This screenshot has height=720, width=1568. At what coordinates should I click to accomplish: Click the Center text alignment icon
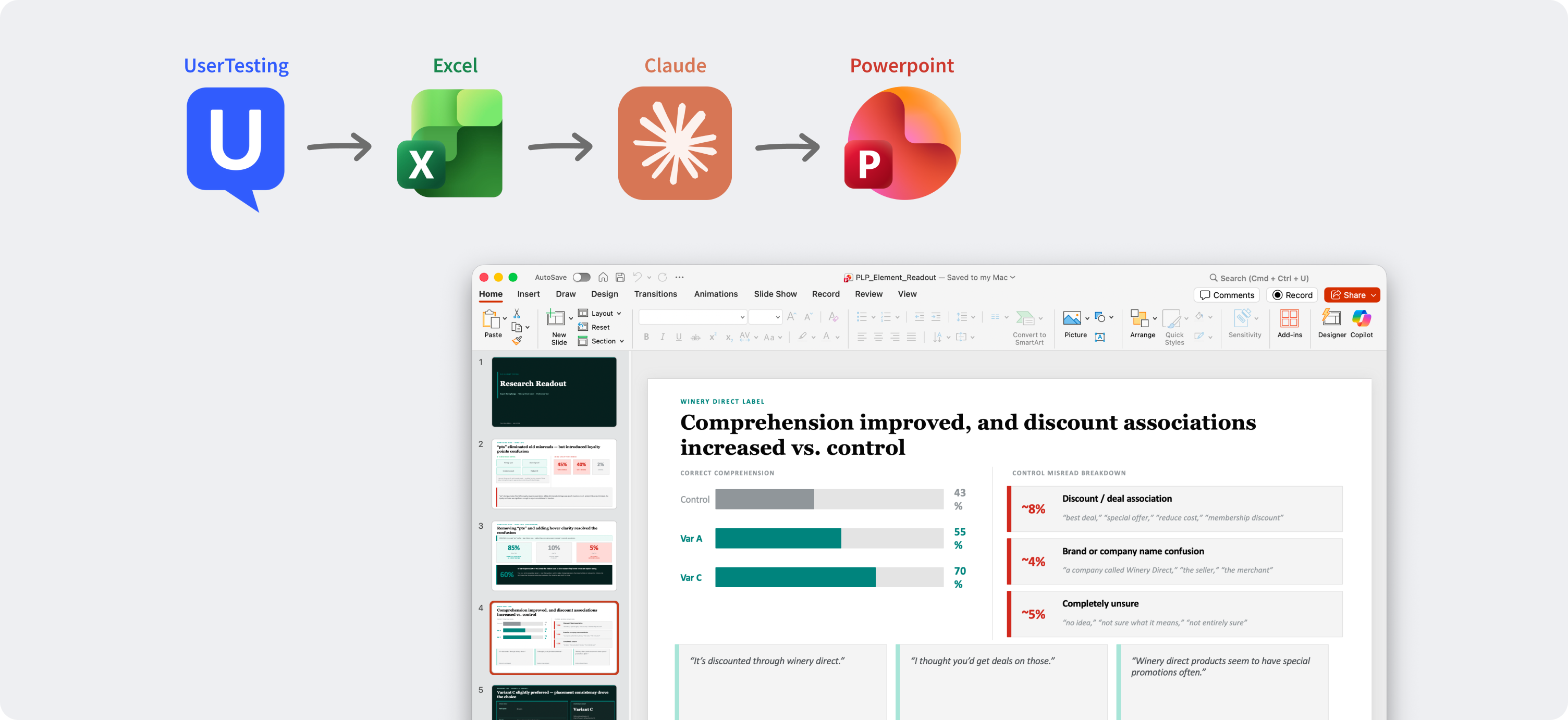pyautogui.click(x=878, y=337)
